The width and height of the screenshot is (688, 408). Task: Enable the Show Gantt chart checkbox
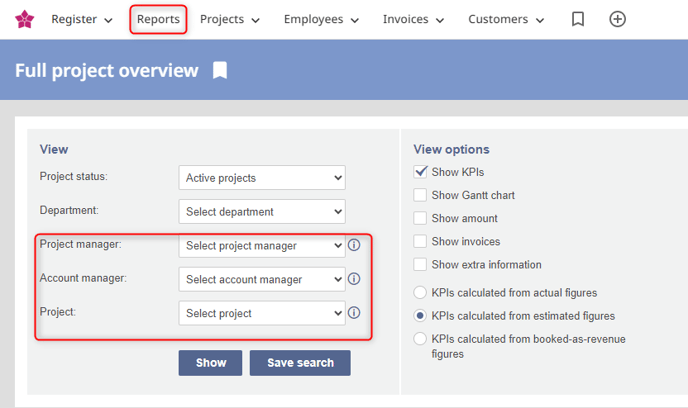[421, 195]
